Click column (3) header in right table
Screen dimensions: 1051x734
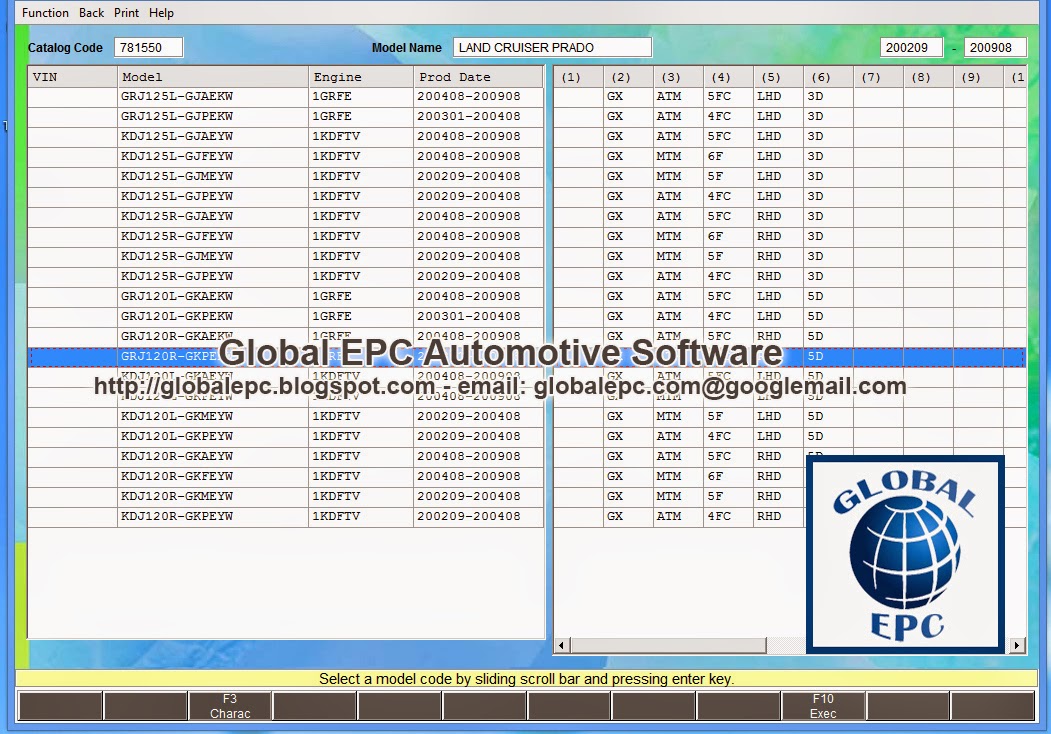(678, 76)
